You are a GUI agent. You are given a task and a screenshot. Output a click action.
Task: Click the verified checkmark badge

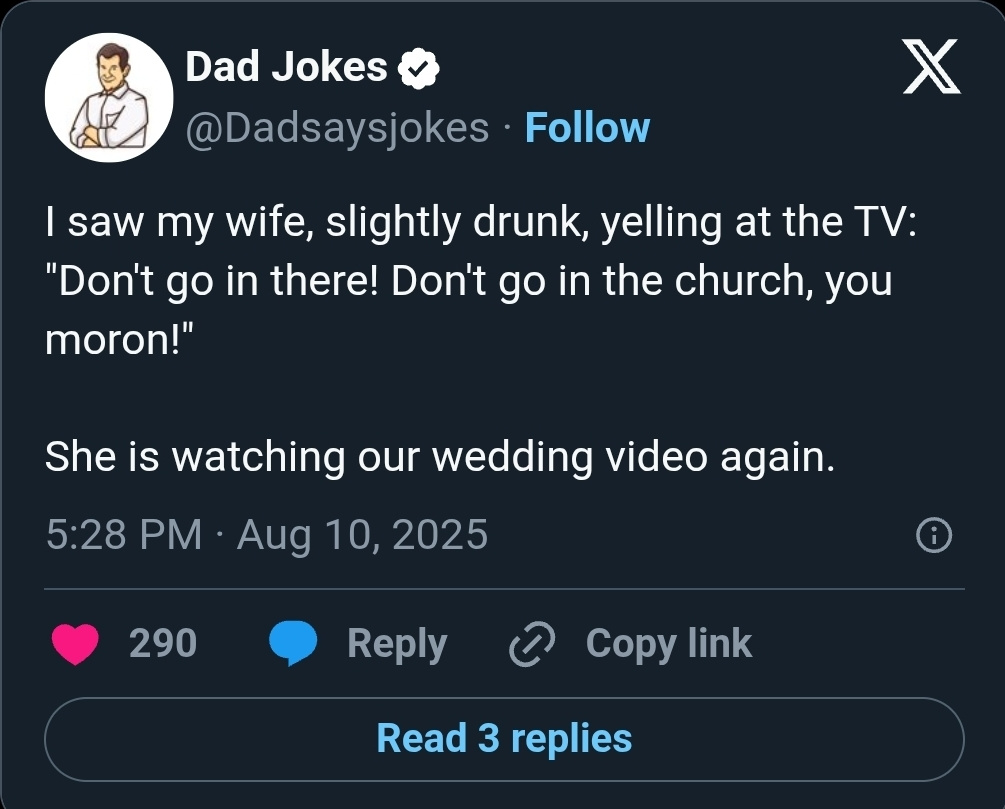[420, 68]
